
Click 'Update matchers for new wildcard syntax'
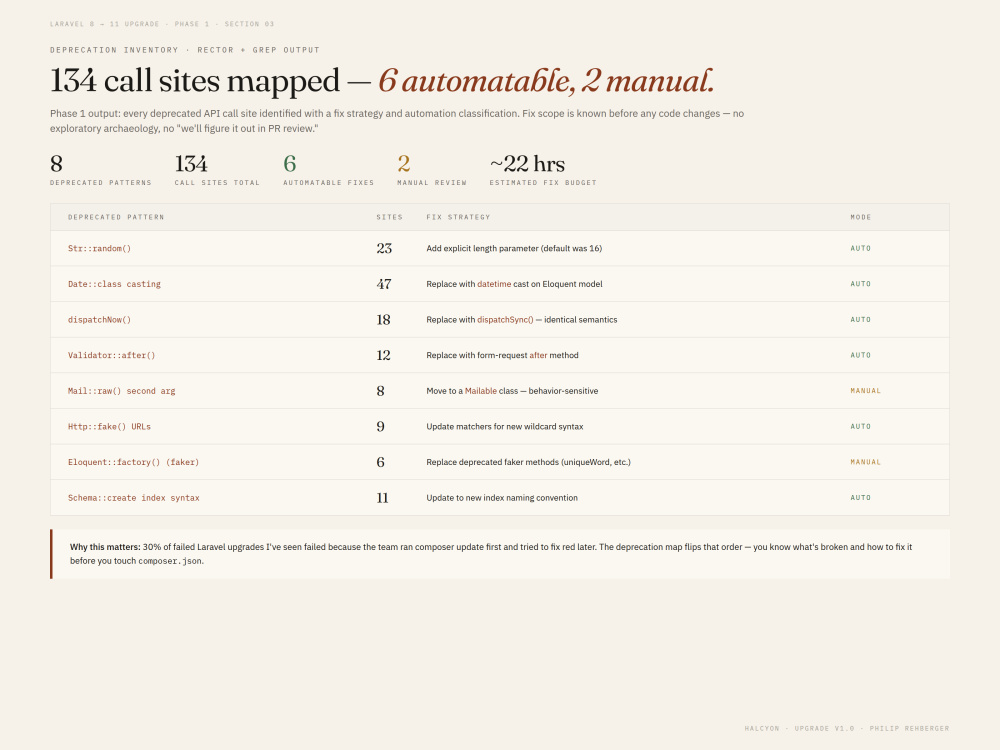(504, 427)
